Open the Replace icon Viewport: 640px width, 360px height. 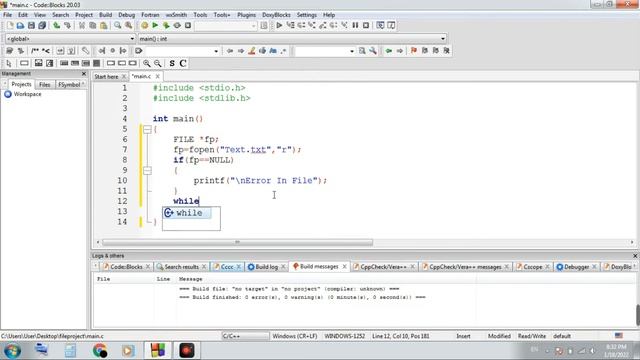point(129,25)
